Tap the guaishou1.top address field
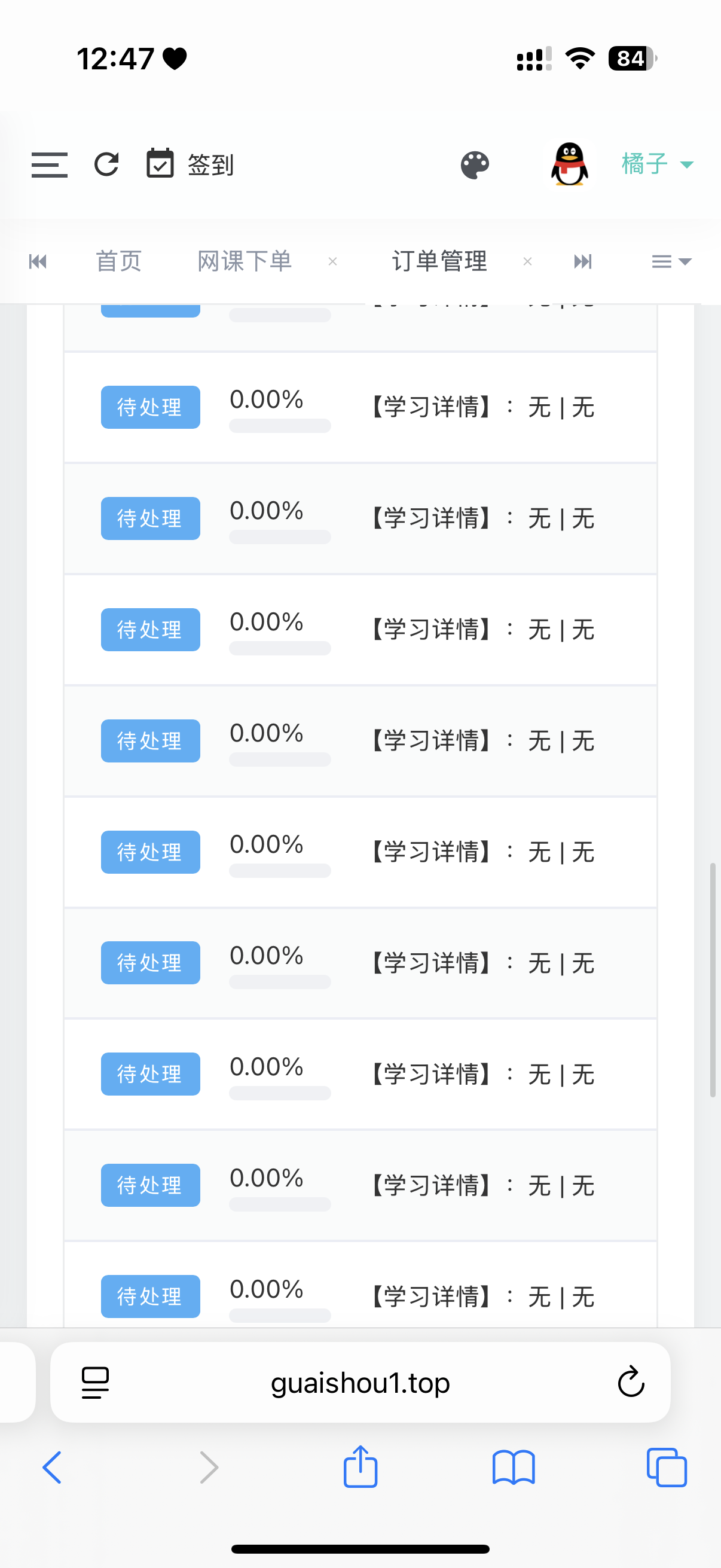Screen dimensions: 721x1568 tap(360, 1383)
